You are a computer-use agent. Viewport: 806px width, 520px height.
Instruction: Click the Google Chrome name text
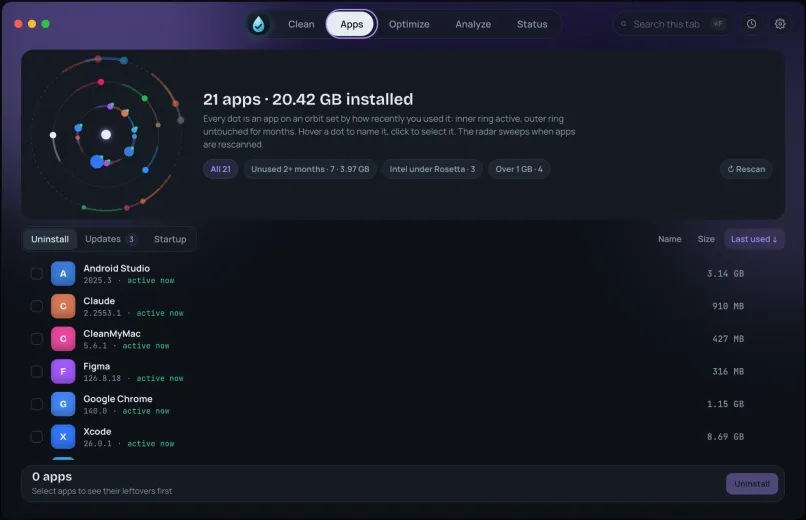pyautogui.click(x=118, y=399)
